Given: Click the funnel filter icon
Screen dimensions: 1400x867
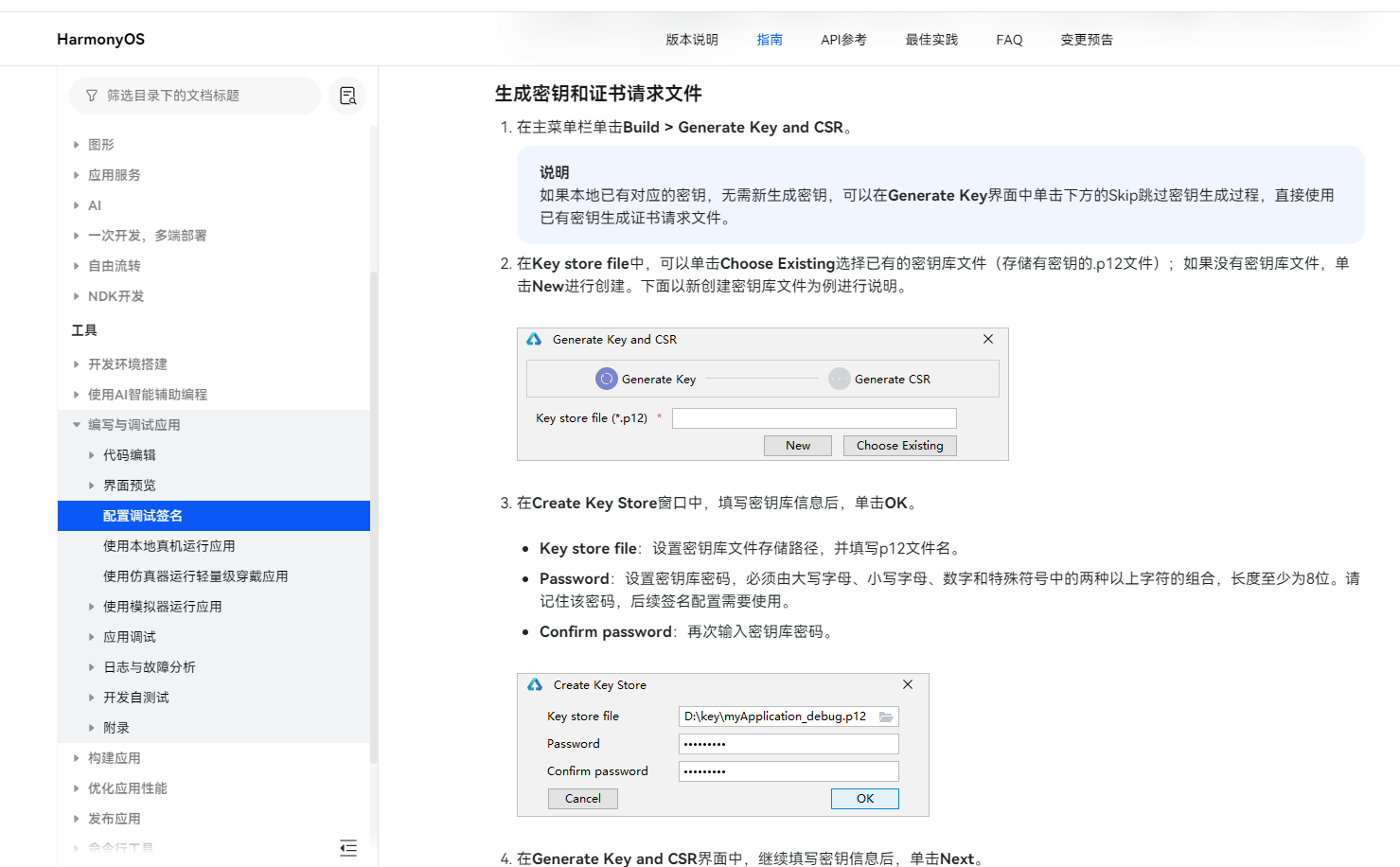Looking at the screenshot, I should (92, 96).
